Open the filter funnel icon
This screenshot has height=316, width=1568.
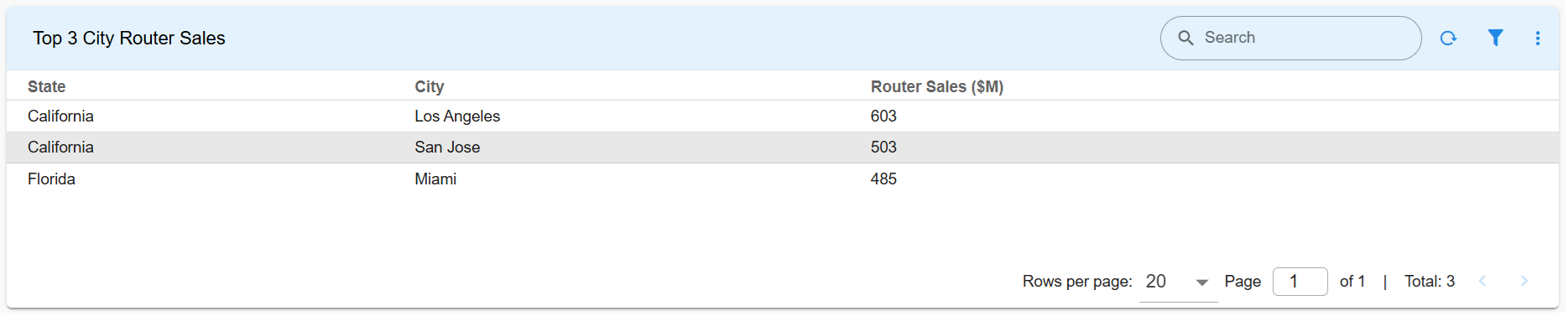pos(1495,38)
